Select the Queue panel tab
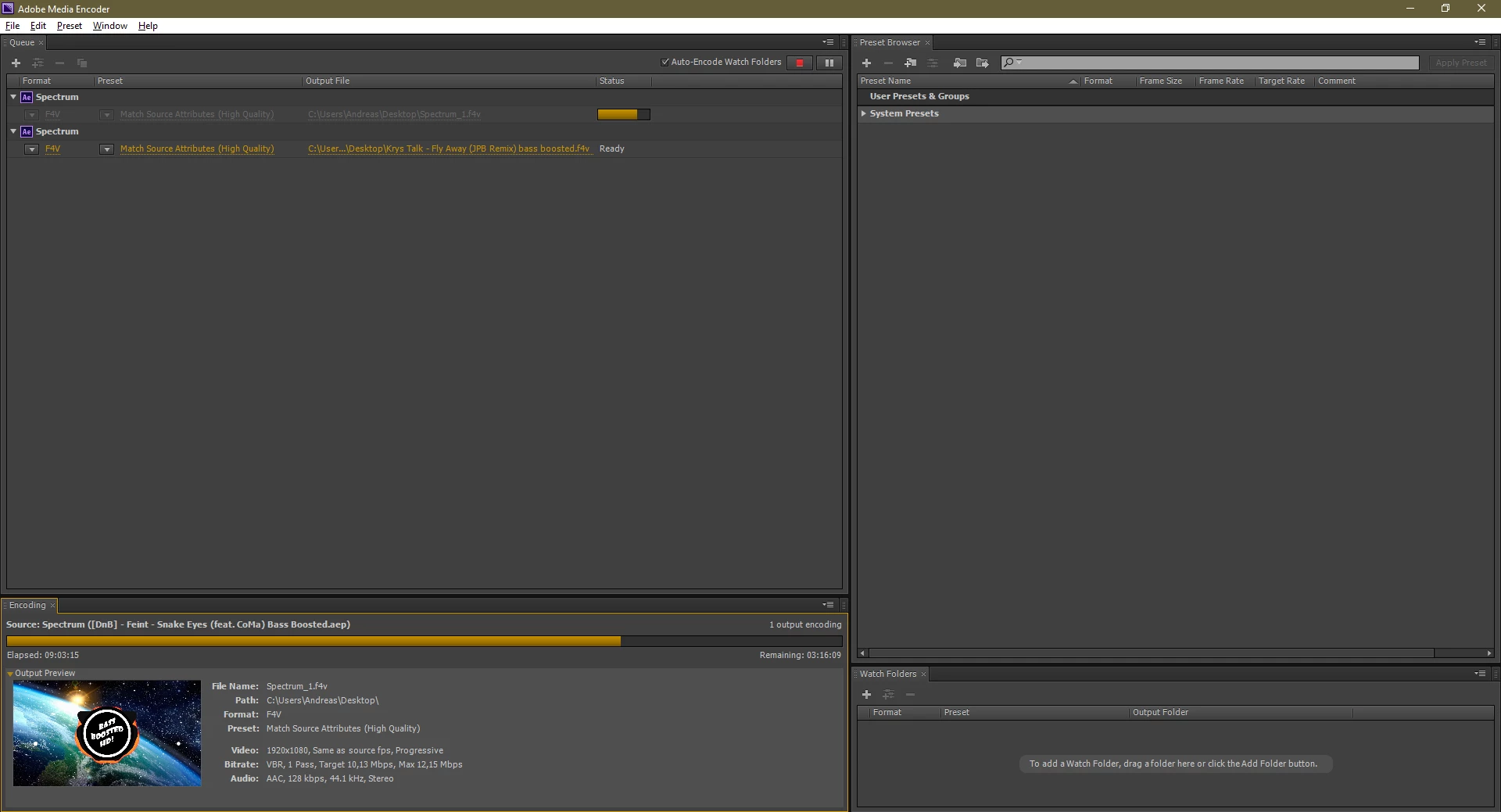The width and height of the screenshot is (1501, 812). [x=22, y=43]
